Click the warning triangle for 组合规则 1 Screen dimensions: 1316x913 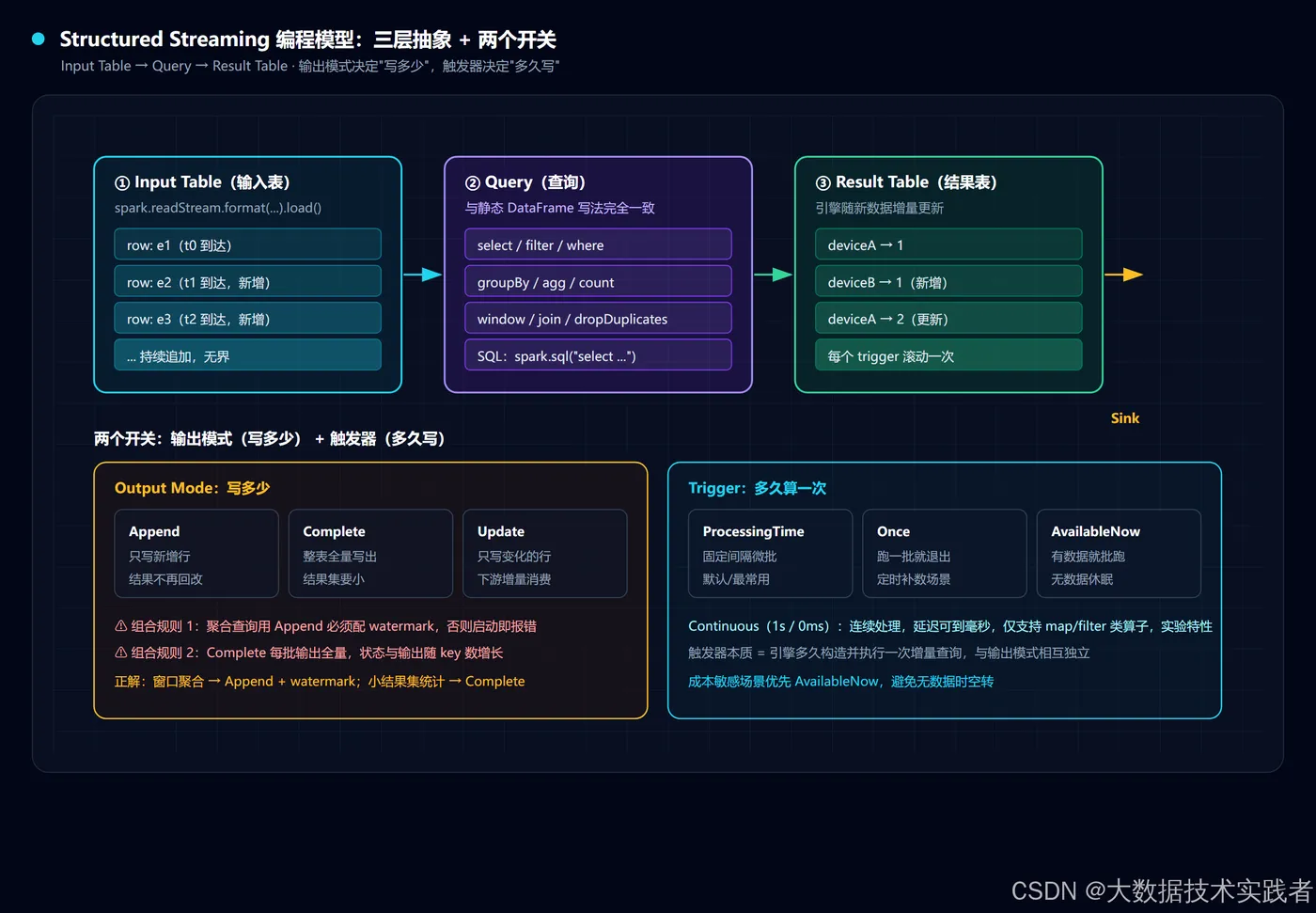pos(120,626)
